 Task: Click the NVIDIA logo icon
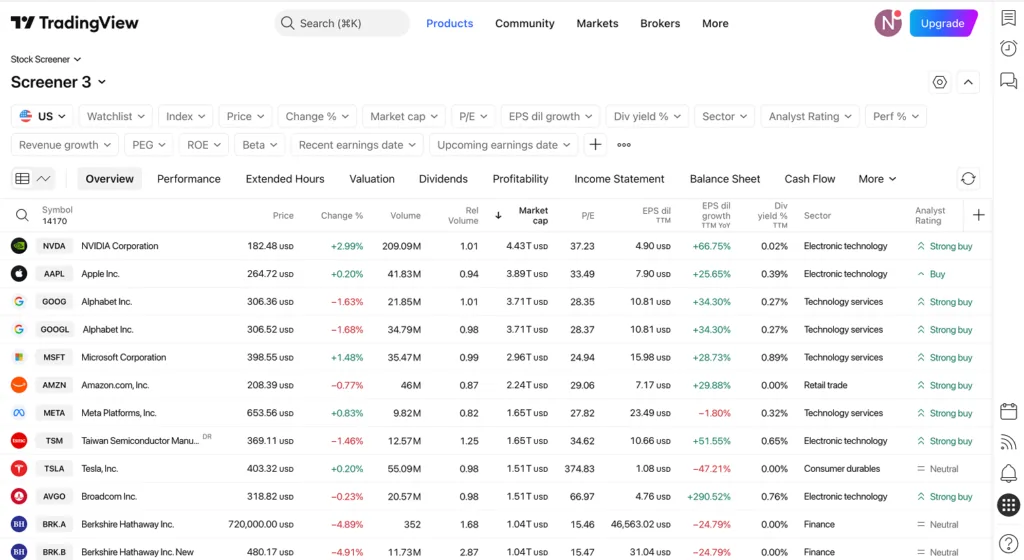19,246
